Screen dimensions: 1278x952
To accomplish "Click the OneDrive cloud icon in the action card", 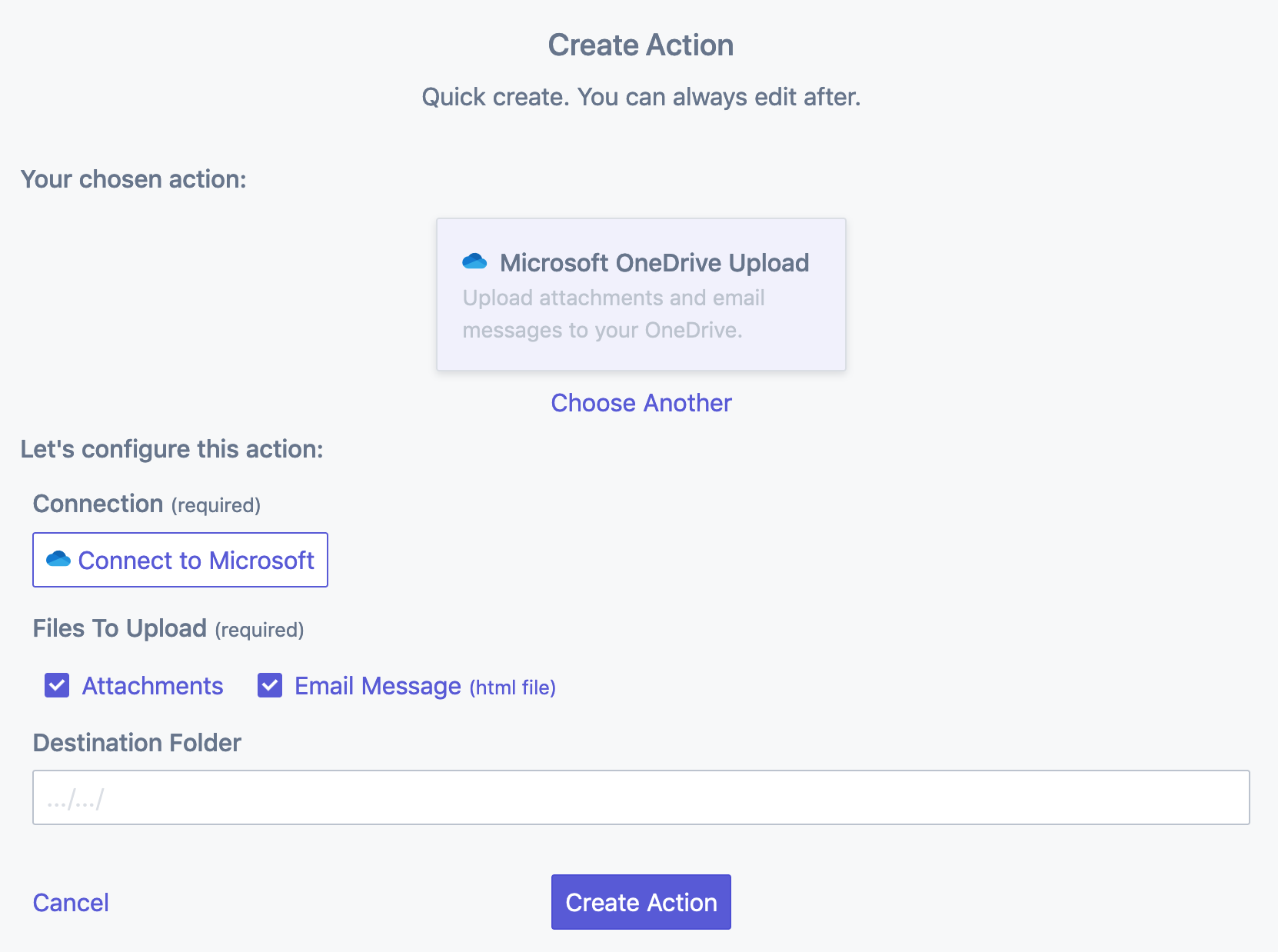I will [474, 262].
